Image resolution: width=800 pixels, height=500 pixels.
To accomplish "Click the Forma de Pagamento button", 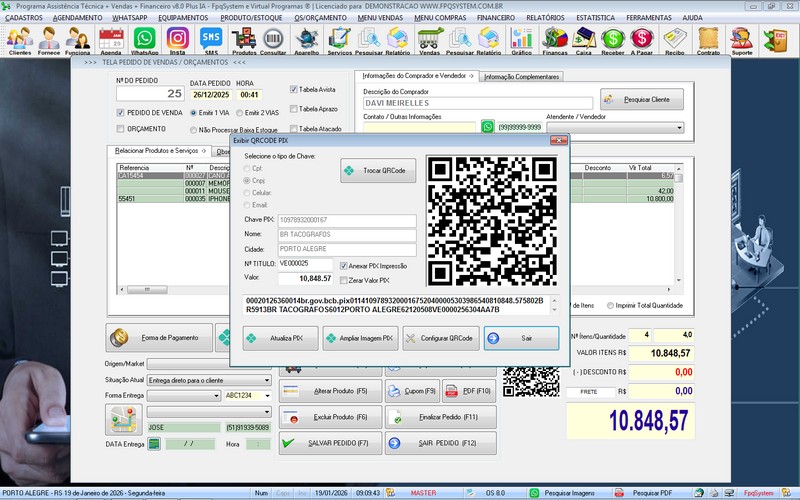I will click(x=159, y=338).
